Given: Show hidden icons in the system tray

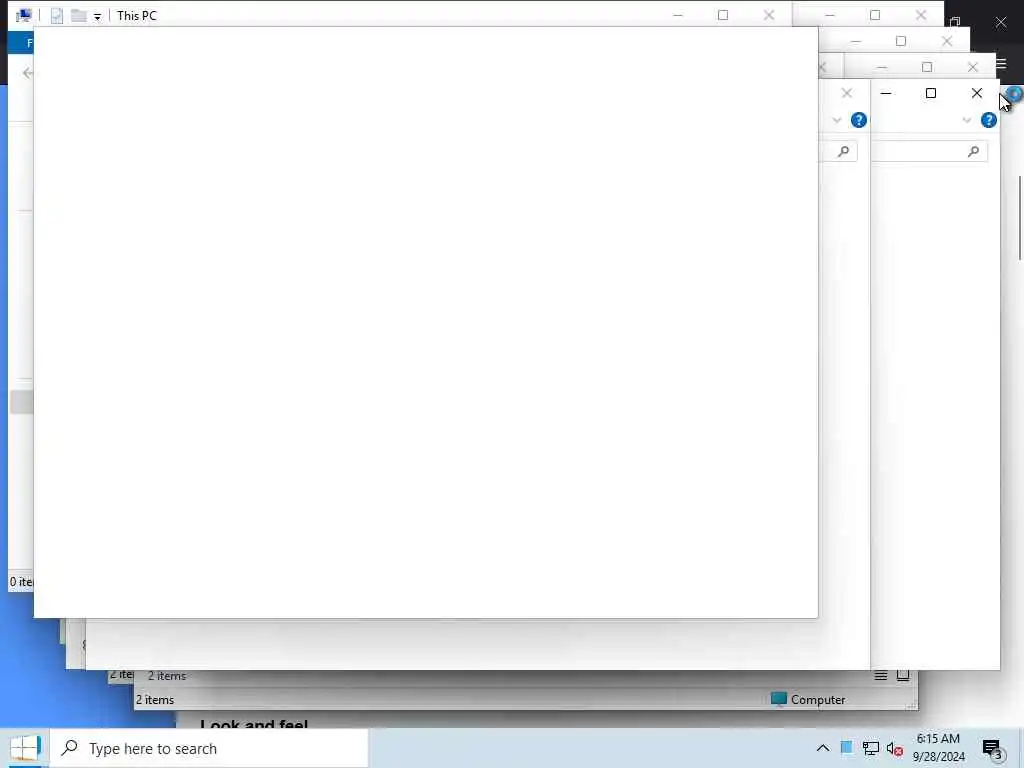Looking at the screenshot, I should pyautogui.click(x=823, y=748).
